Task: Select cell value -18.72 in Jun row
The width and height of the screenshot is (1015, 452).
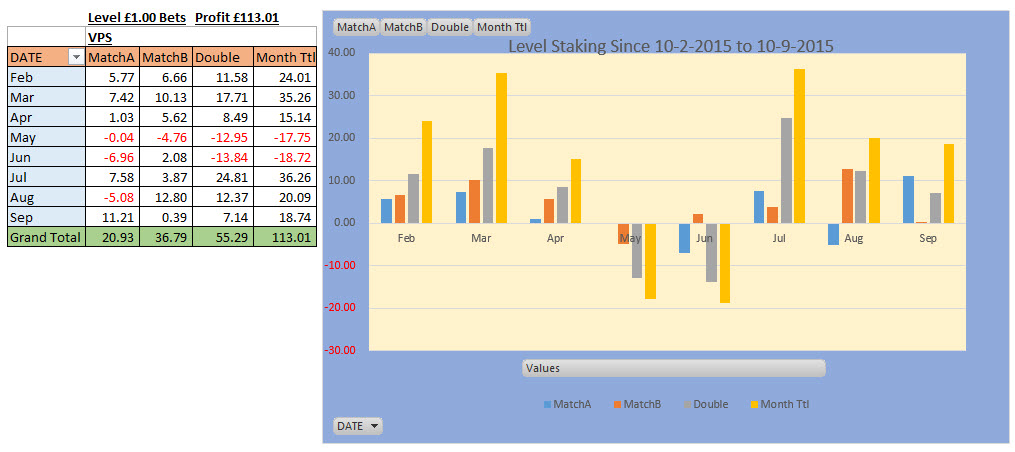Action: click(285, 158)
